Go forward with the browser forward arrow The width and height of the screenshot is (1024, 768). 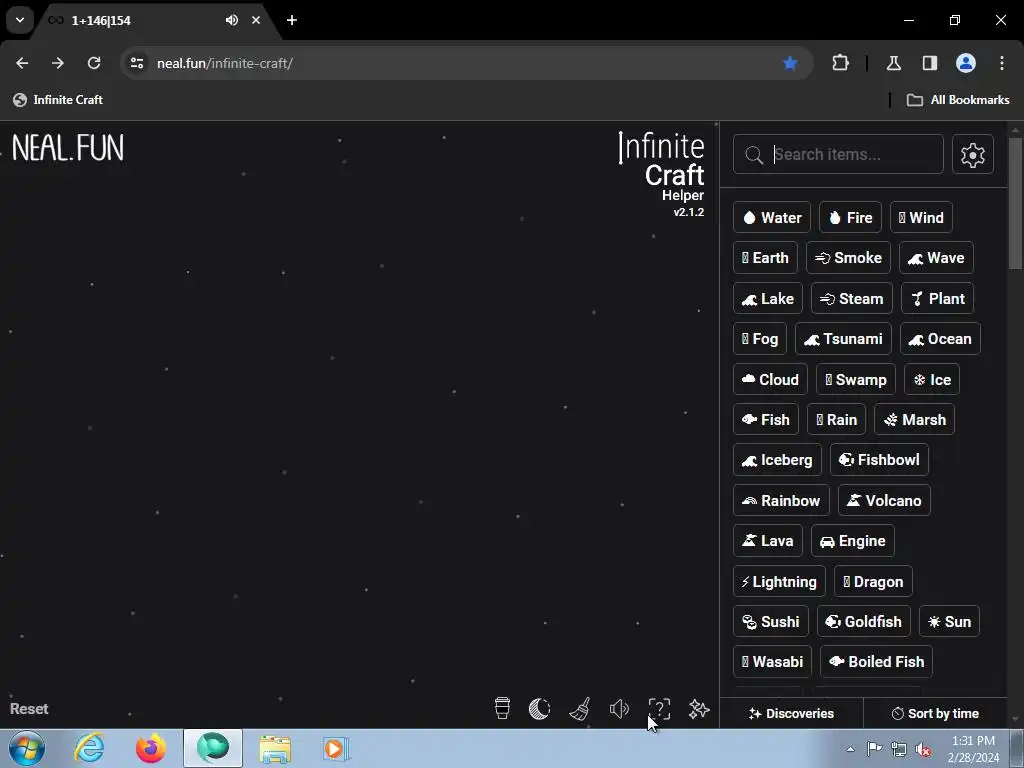58,63
